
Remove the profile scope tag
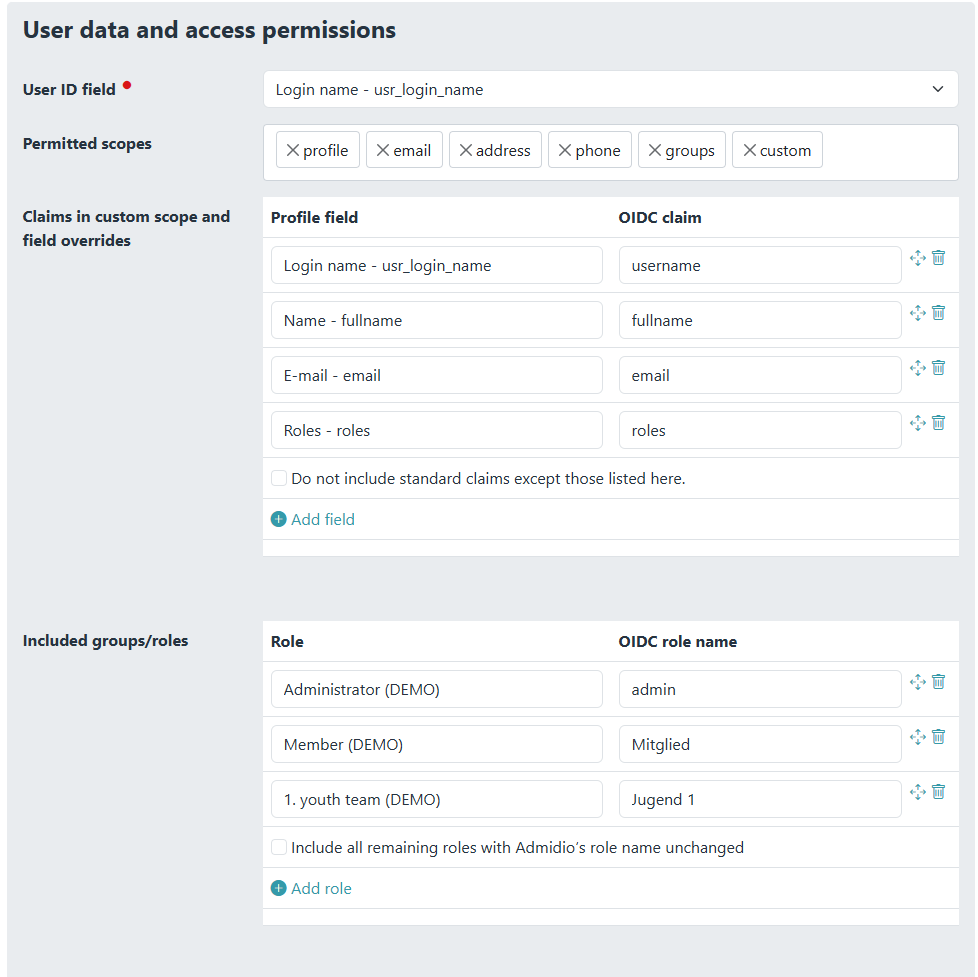(x=293, y=150)
